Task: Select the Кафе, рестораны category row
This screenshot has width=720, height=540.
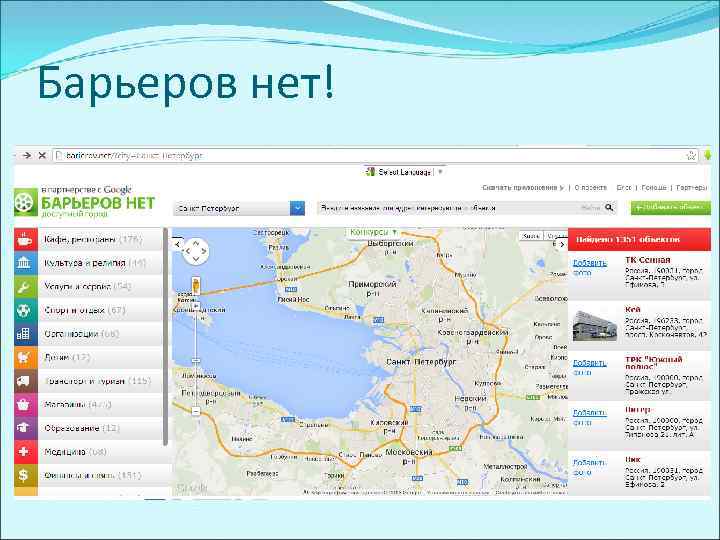Action: point(89,240)
